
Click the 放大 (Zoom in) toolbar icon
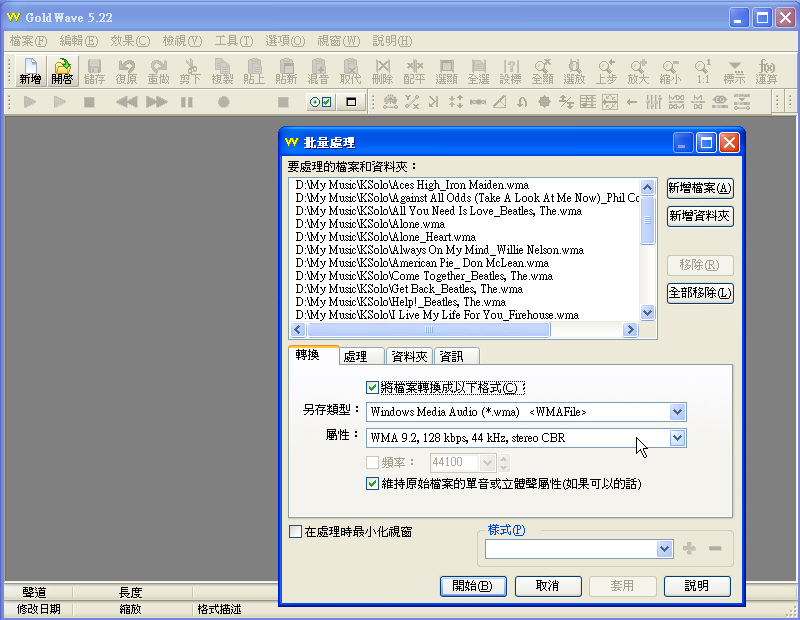[x=638, y=70]
